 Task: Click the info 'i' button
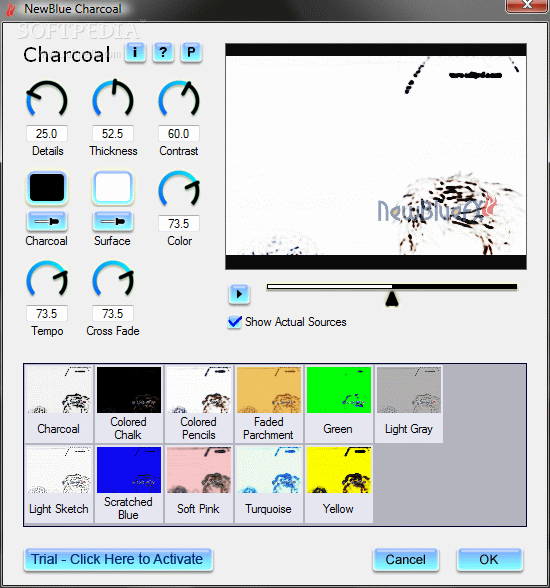(135, 52)
